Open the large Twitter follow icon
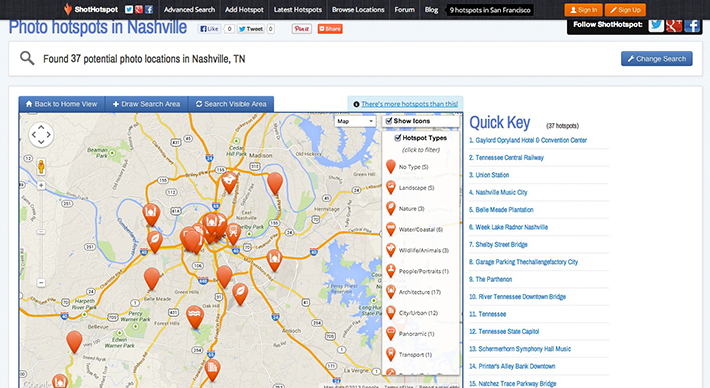The width and height of the screenshot is (710, 388). 656,25
